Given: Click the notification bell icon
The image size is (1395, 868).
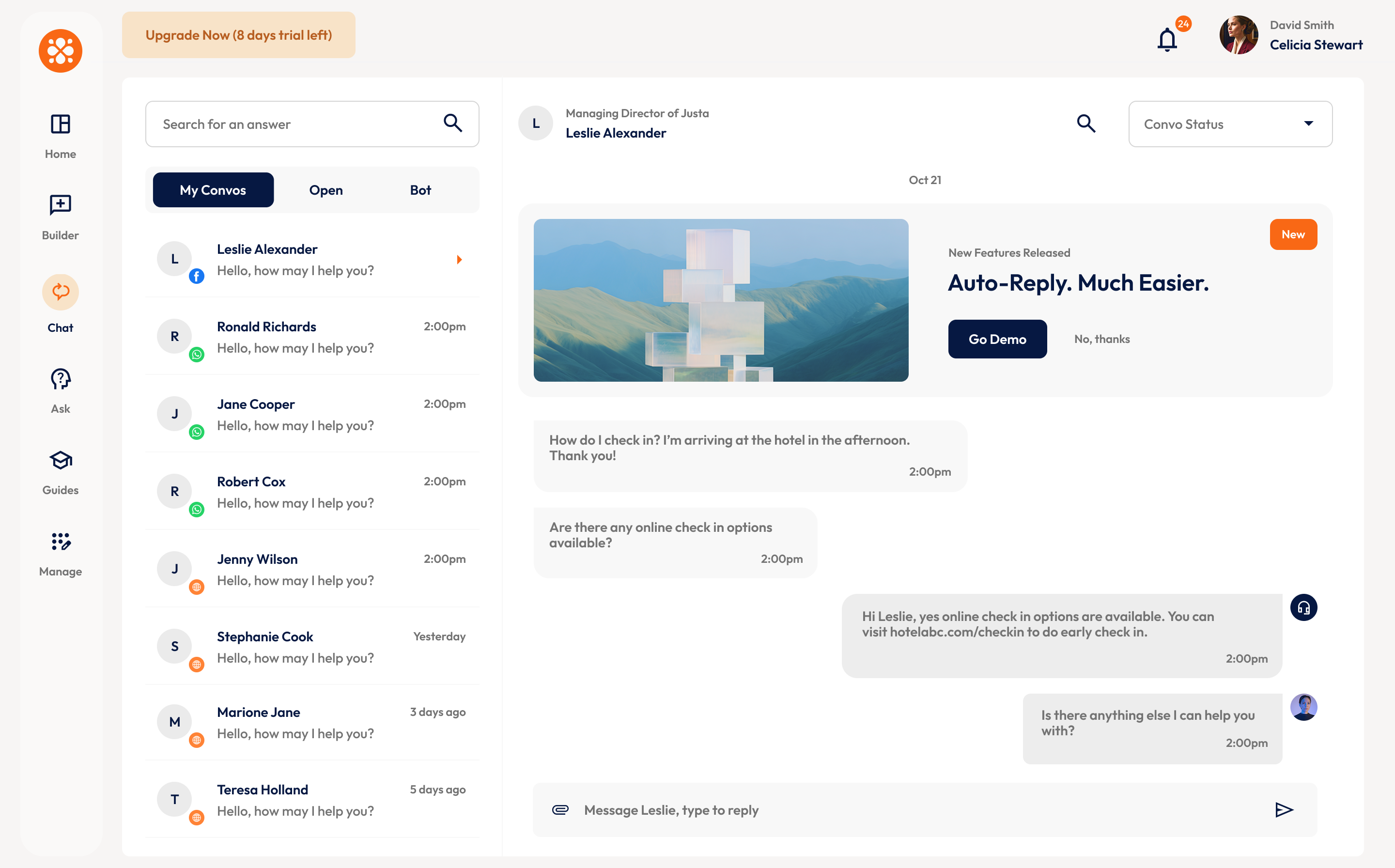Looking at the screenshot, I should click(x=1167, y=40).
